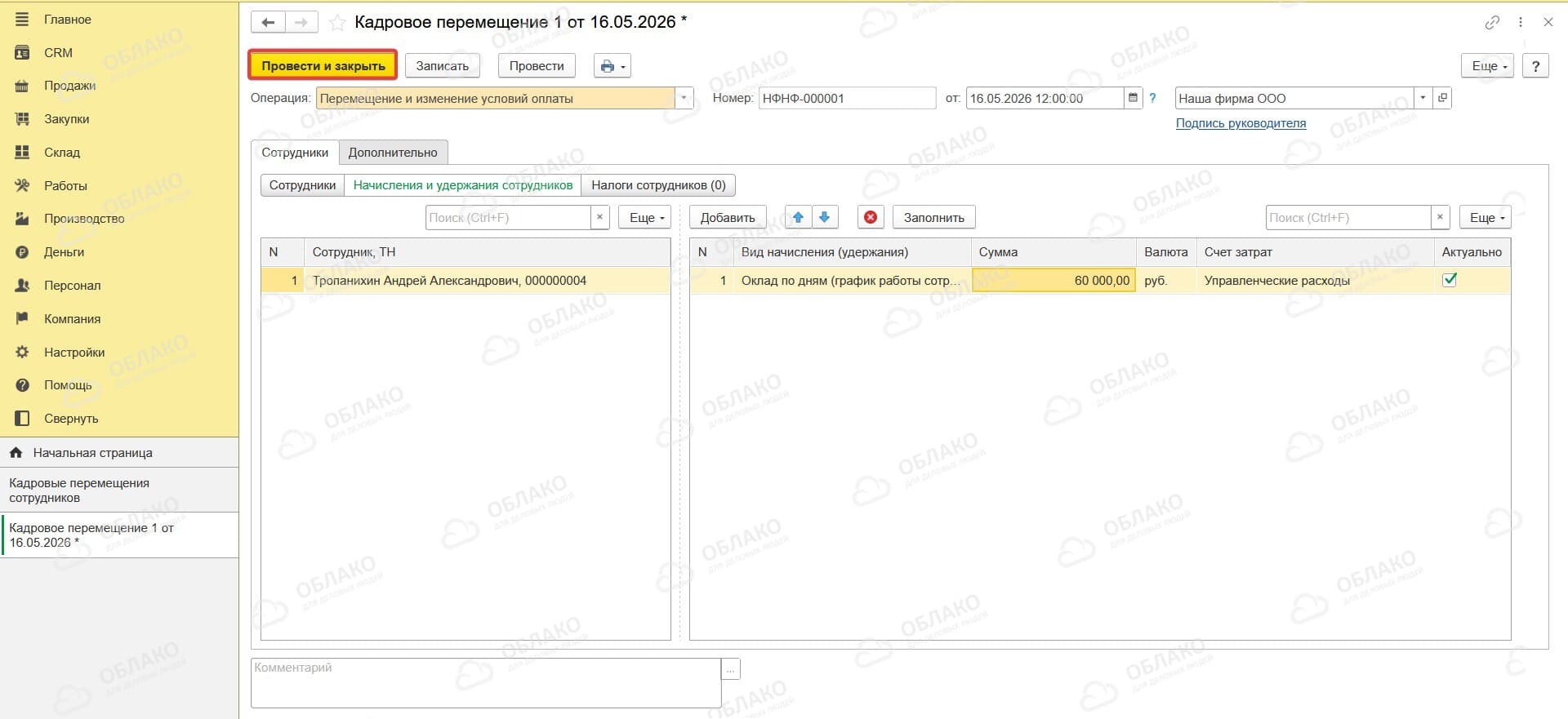Click the Сумма column header
This screenshot has height=719, width=1568.
[1053, 252]
